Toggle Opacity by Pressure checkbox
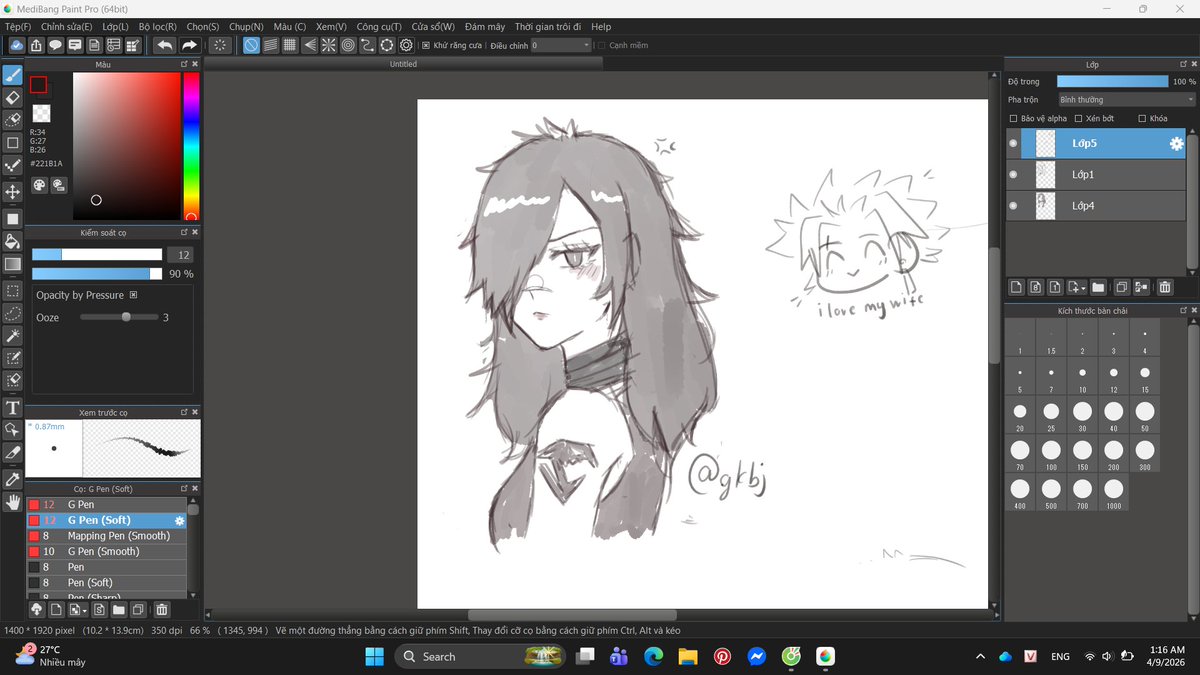Viewport: 1200px width, 675px height. (133, 295)
